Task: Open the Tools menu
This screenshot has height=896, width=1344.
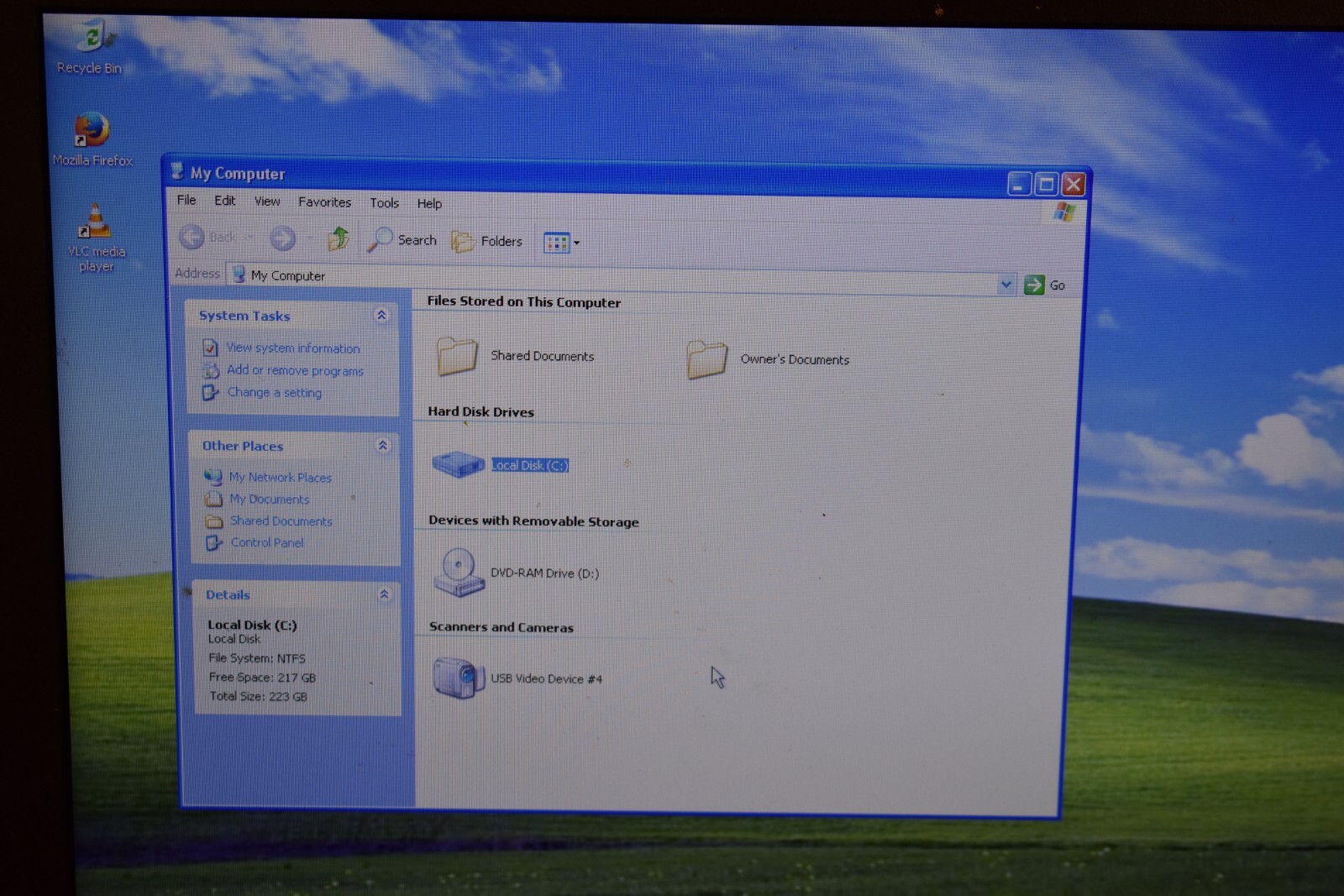Action: [x=384, y=203]
